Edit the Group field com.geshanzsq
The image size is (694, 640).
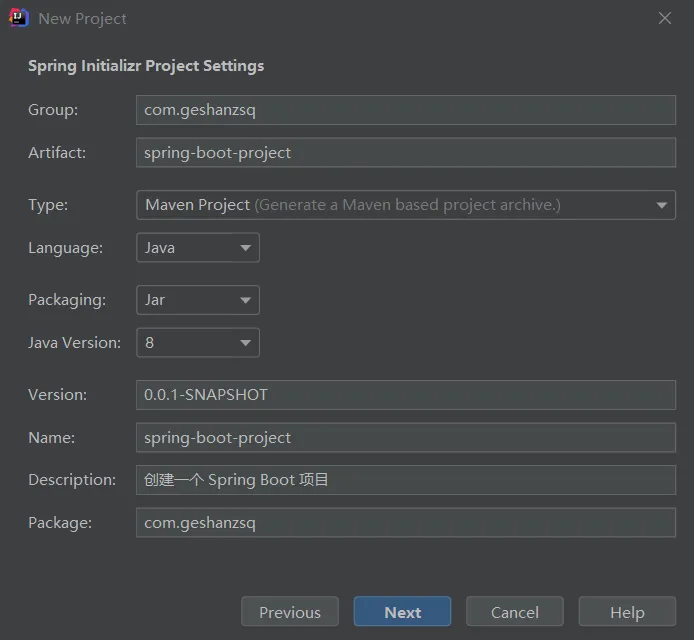tap(405, 110)
